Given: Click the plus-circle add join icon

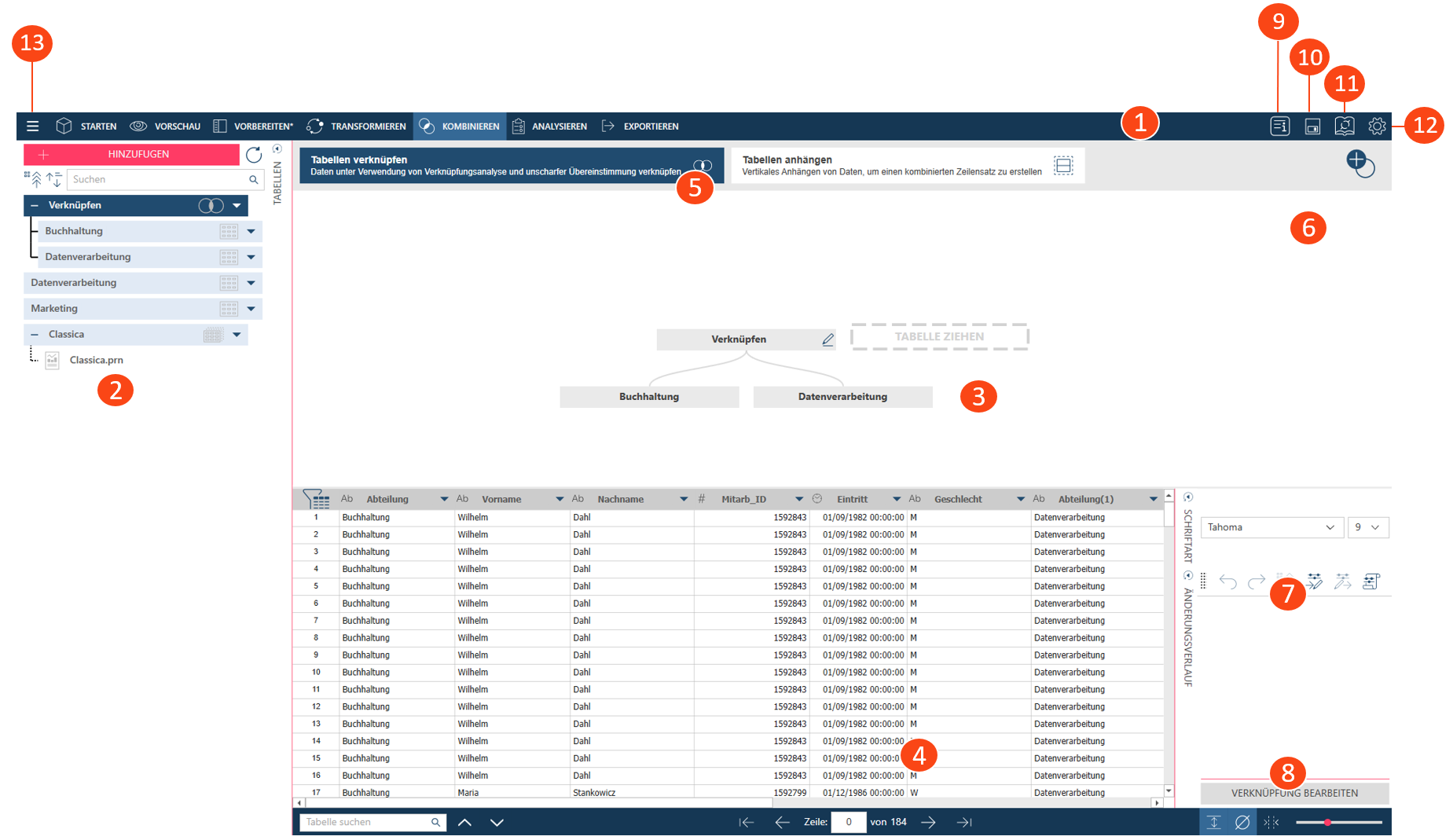Looking at the screenshot, I should tap(1359, 163).
